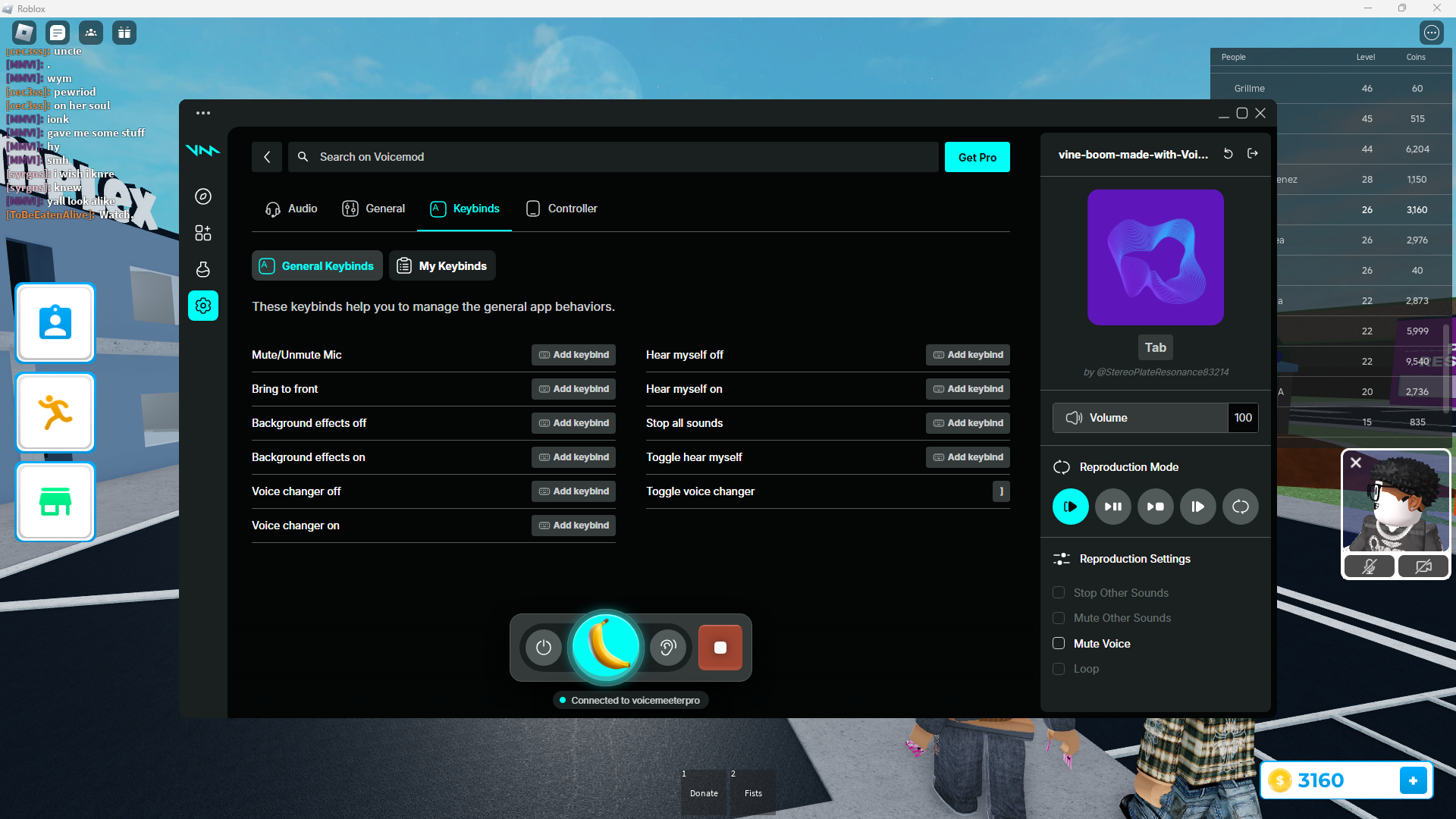The image size is (1456, 819).
Task: Open the green shop button
Action: coord(55,502)
